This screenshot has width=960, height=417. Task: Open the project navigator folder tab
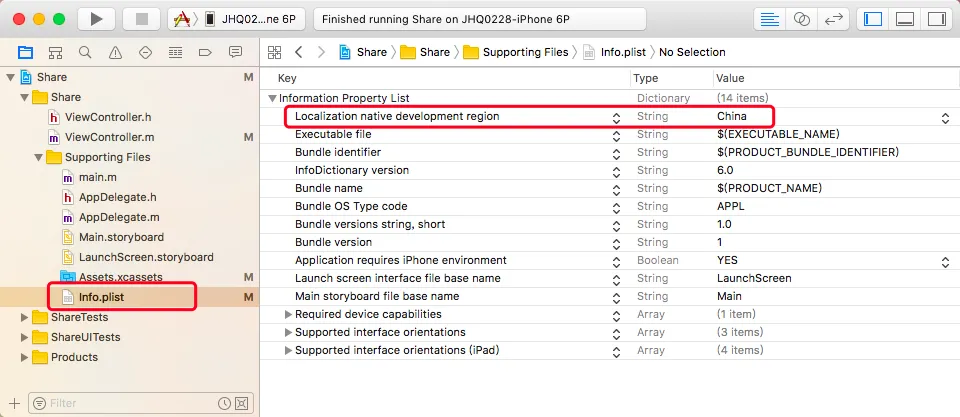pyautogui.click(x=25, y=52)
